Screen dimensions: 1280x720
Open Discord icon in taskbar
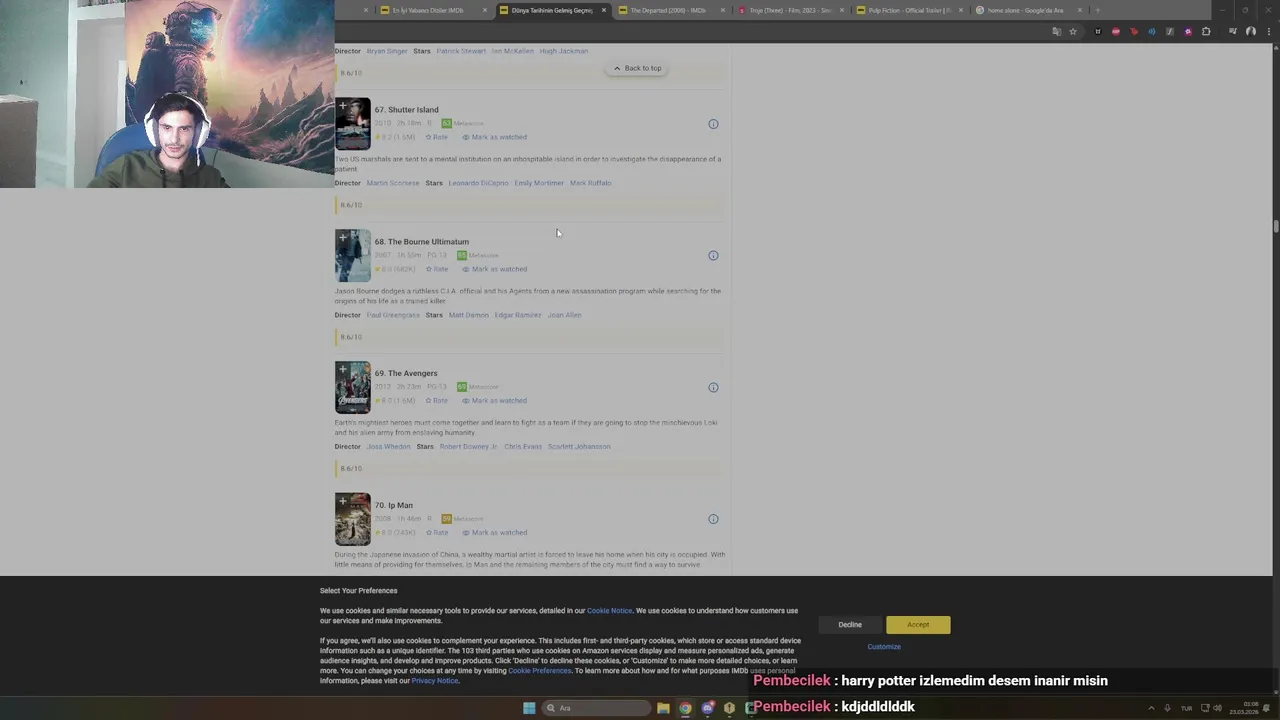click(x=707, y=708)
